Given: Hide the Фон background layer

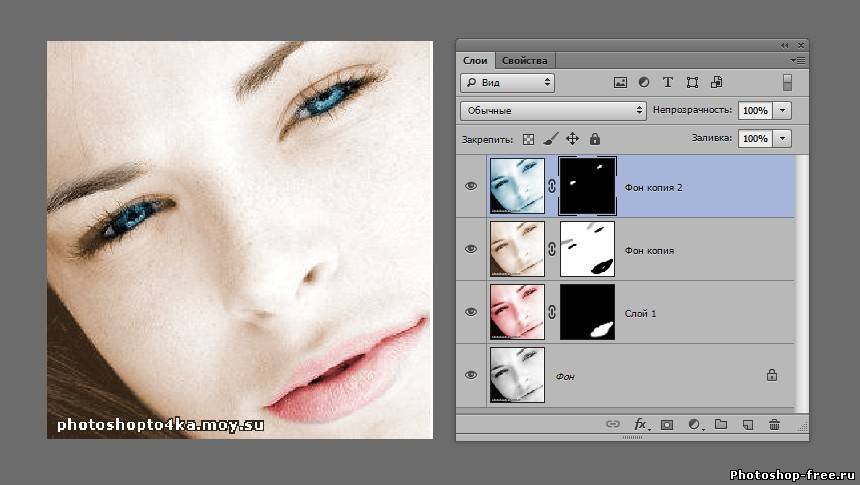Looking at the screenshot, I should tap(471, 374).
